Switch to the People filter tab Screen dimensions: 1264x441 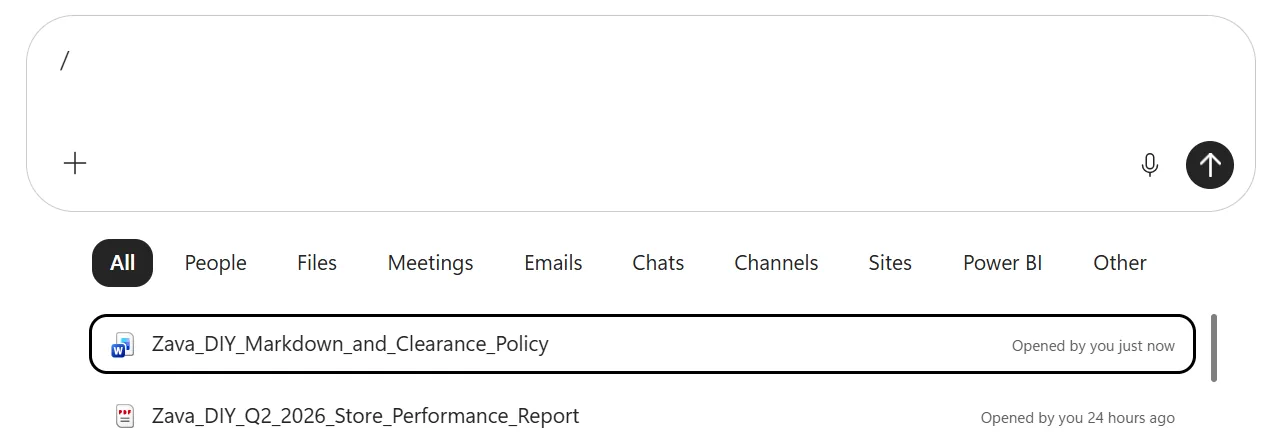[215, 263]
